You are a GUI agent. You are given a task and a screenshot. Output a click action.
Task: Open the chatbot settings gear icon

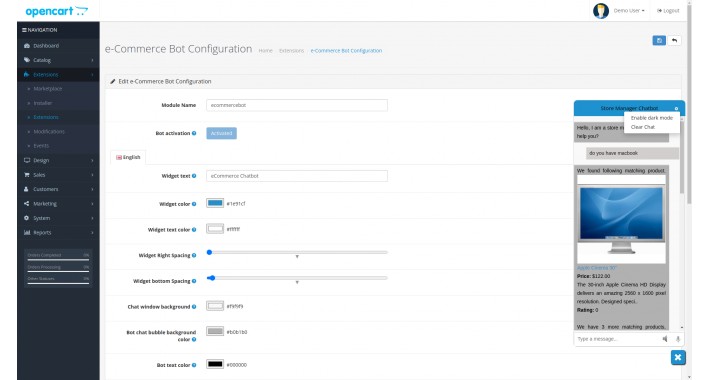676,109
